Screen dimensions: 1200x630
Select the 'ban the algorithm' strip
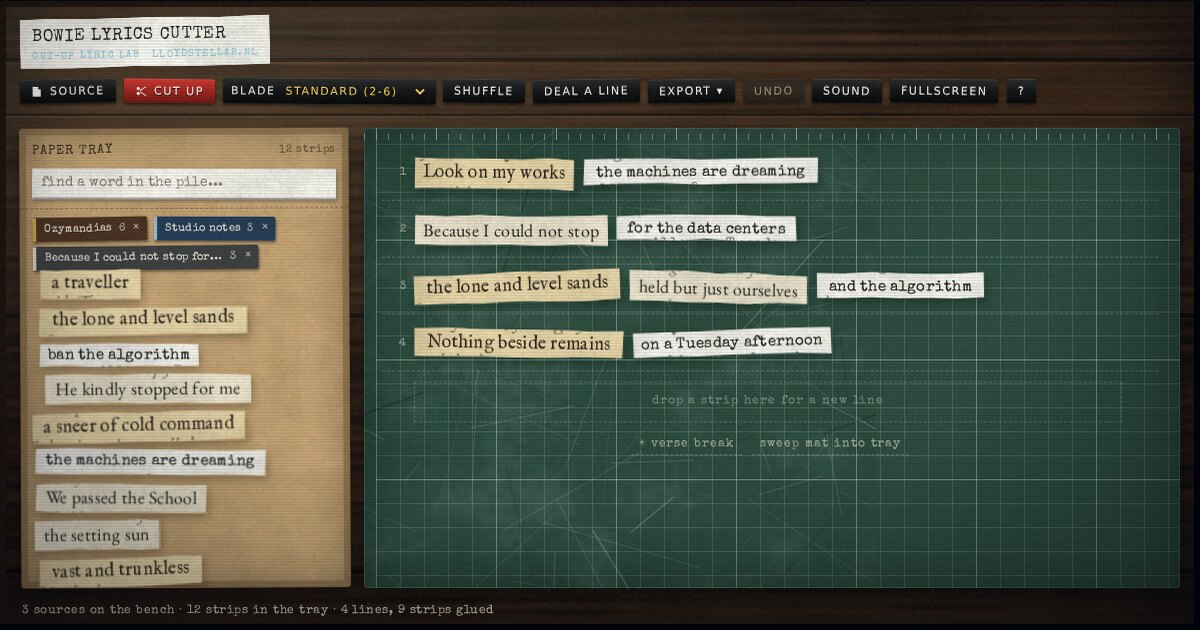click(x=119, y=355)
